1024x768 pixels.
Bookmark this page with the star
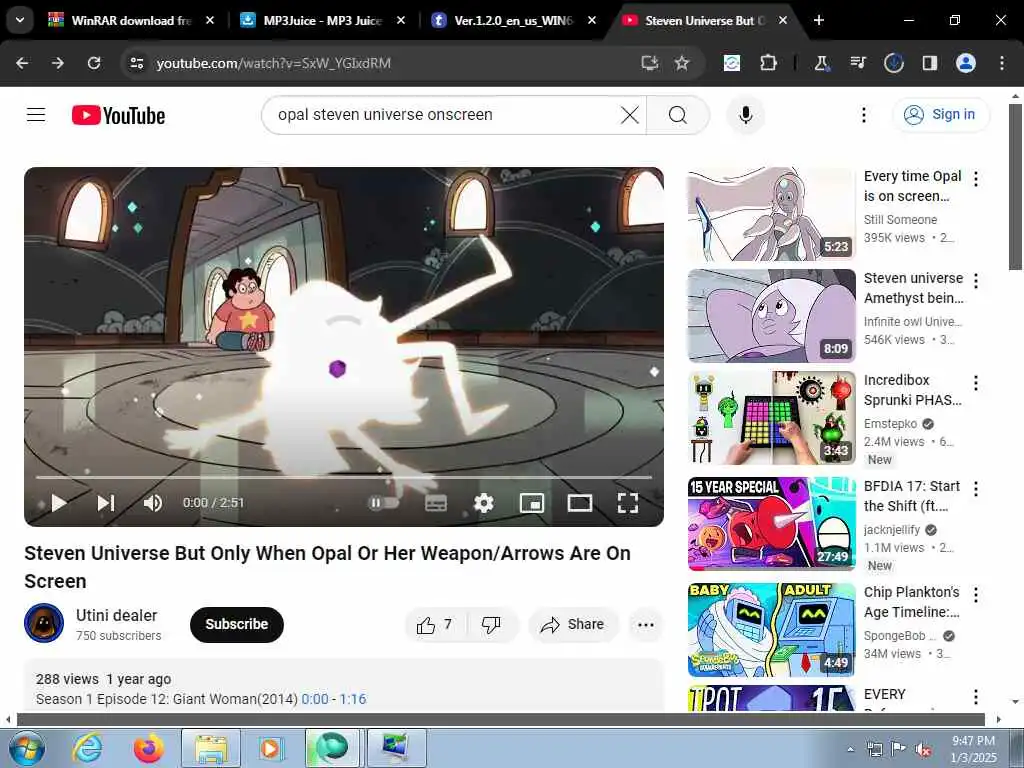tap(682, 63)
